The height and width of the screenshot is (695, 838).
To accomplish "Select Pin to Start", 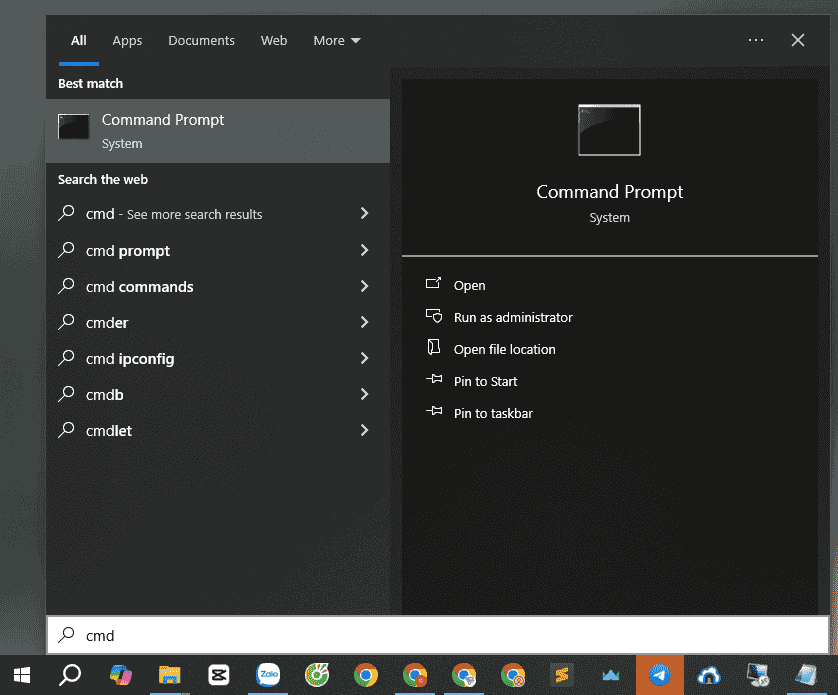I will coord(485,382).
